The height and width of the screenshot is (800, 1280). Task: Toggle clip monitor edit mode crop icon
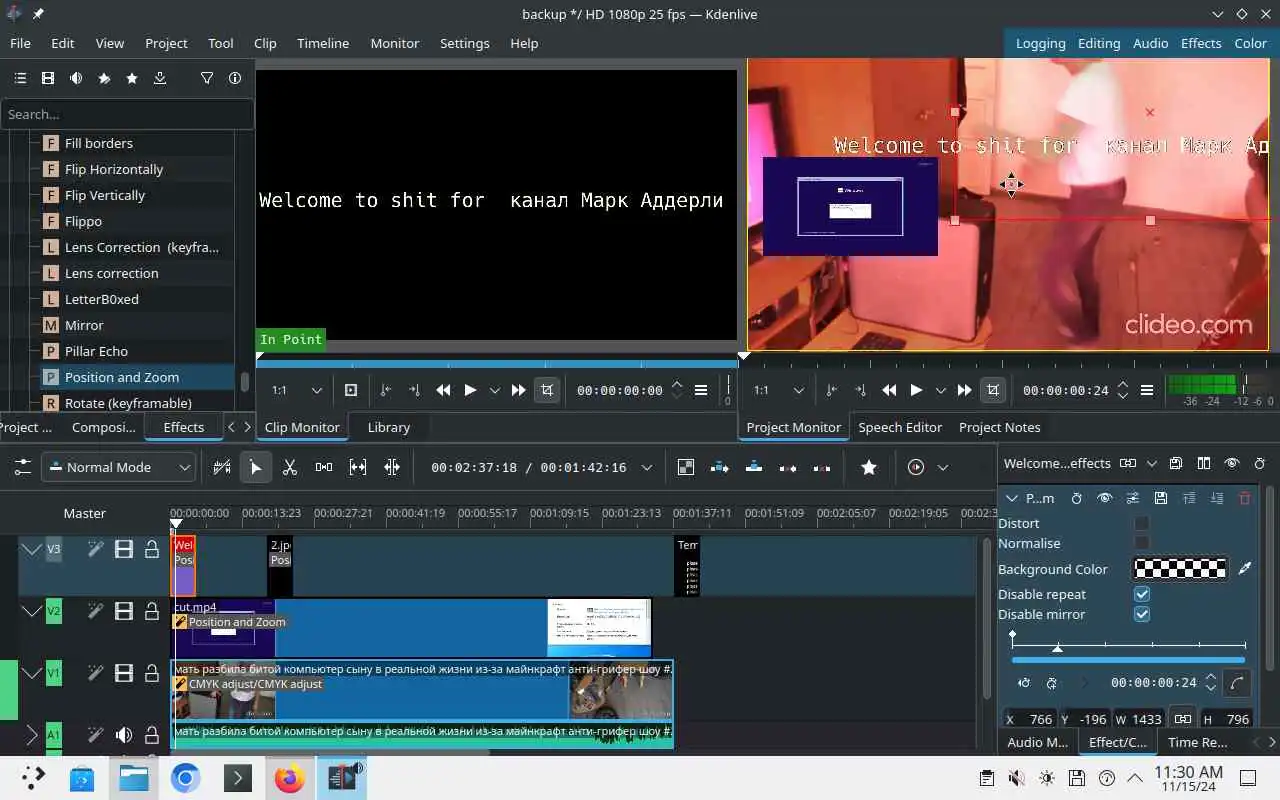coord(547,391)
